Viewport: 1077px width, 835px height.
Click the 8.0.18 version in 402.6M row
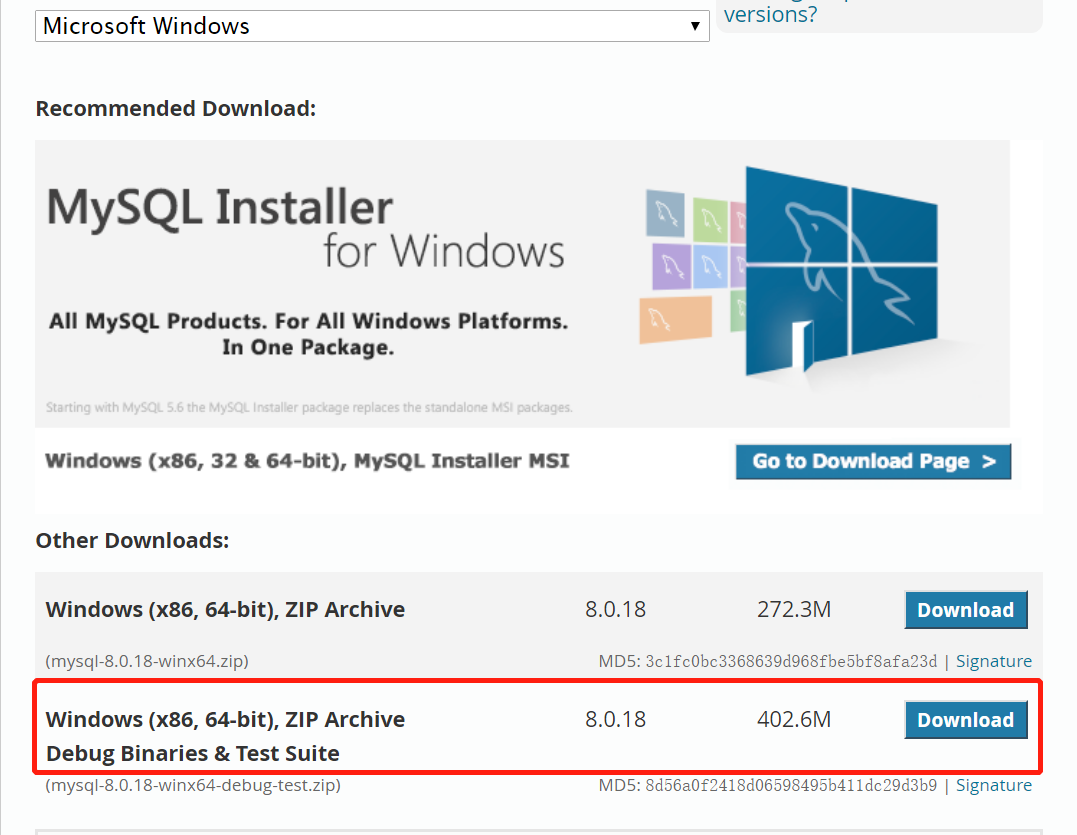[615, 719]
